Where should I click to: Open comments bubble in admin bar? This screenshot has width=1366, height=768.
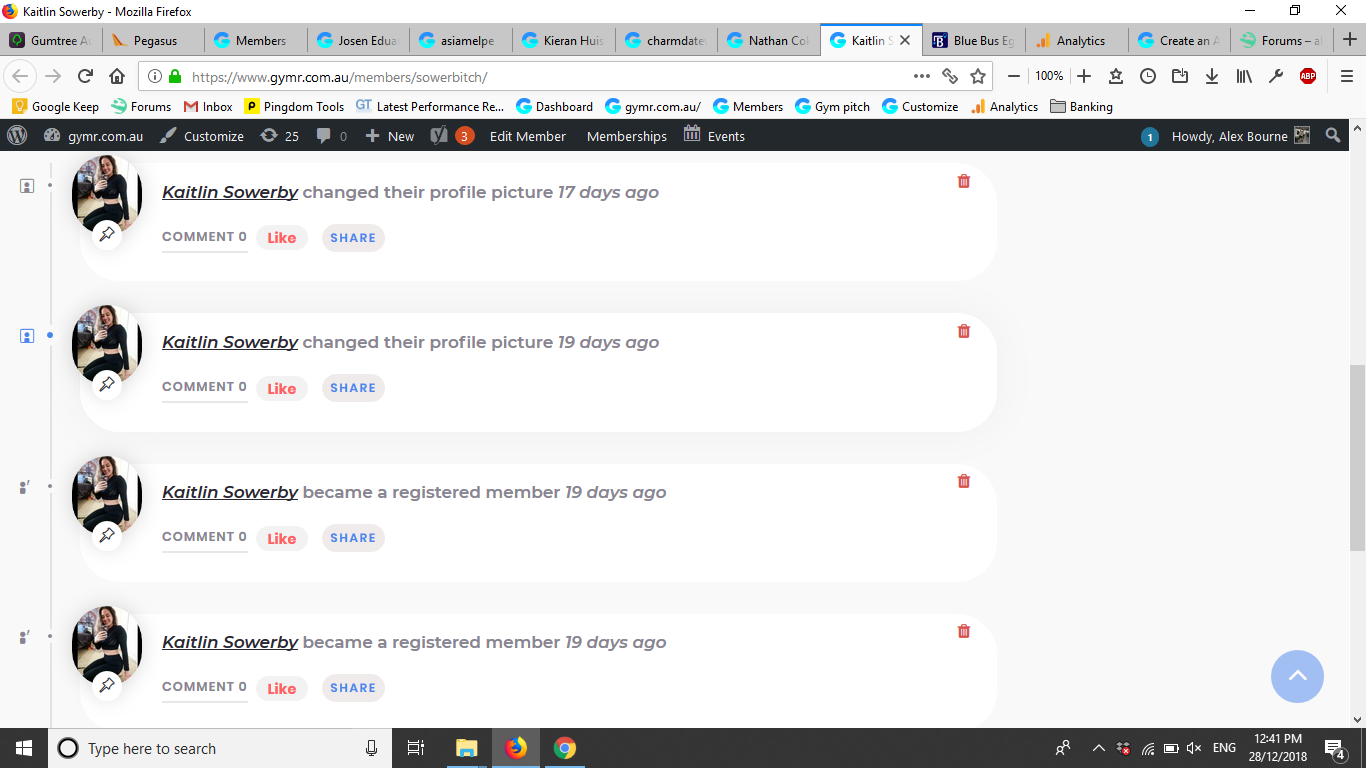point(331,136)
